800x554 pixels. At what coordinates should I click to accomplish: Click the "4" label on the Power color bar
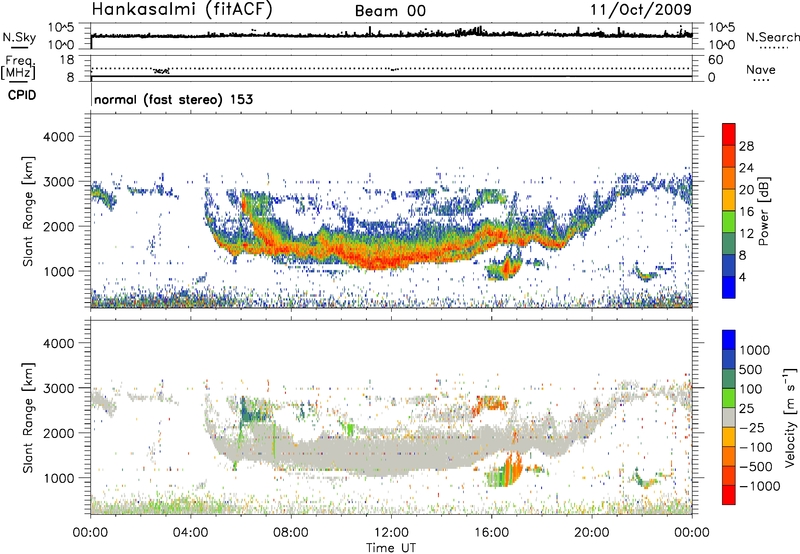[x=742, y=278]
